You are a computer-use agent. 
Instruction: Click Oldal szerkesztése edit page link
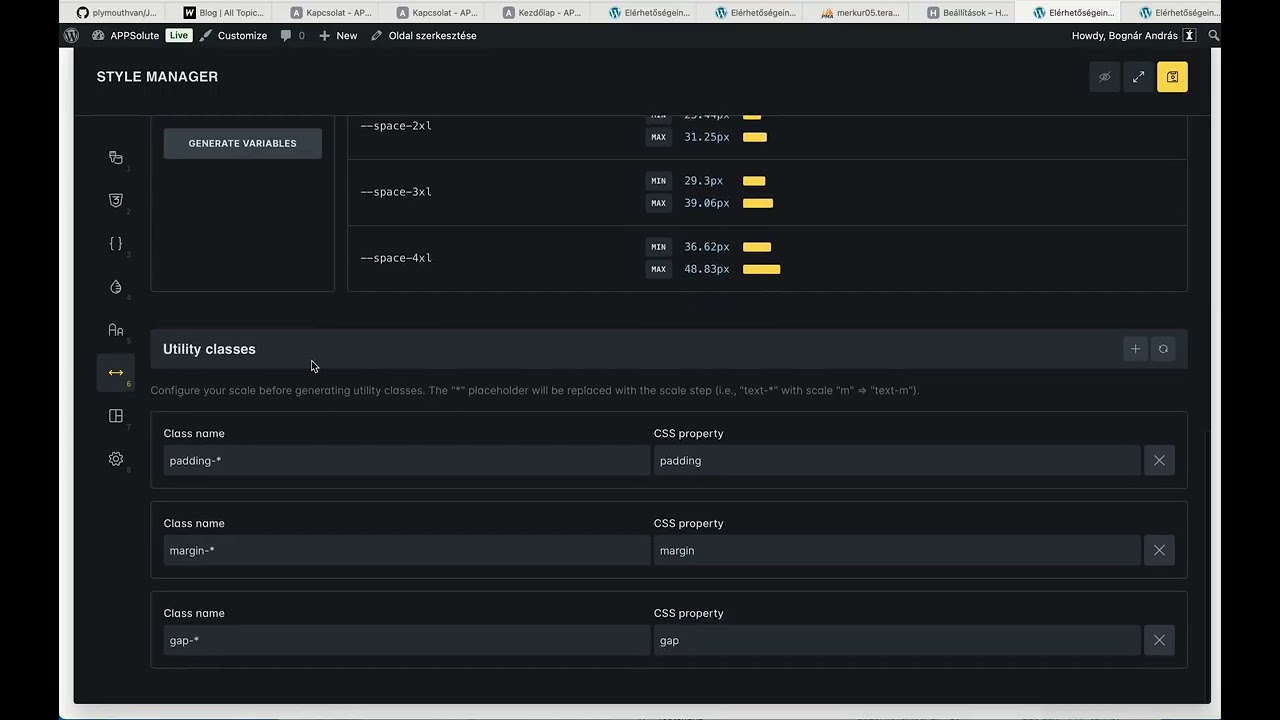(424, 35)
